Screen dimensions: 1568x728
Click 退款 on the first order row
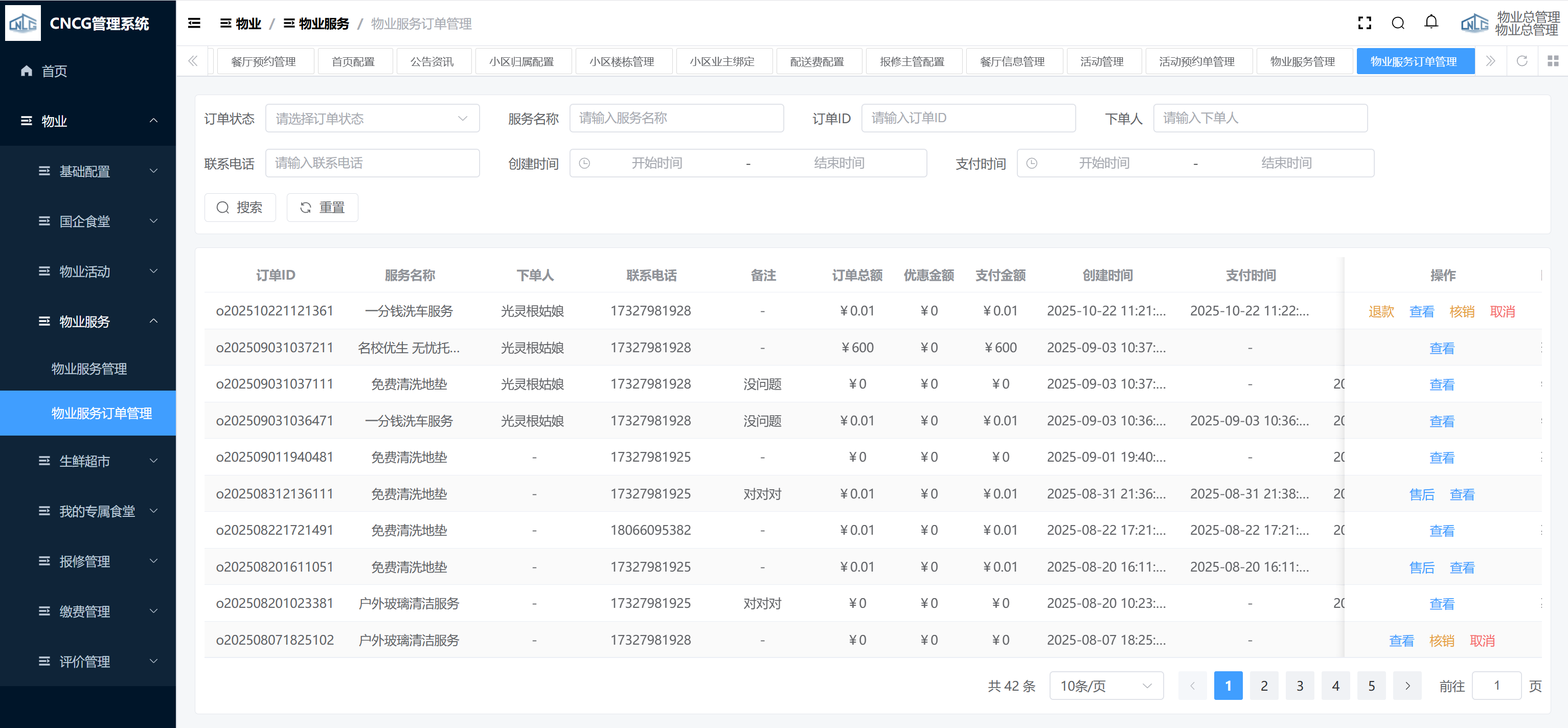click(x=1380, y=312)
